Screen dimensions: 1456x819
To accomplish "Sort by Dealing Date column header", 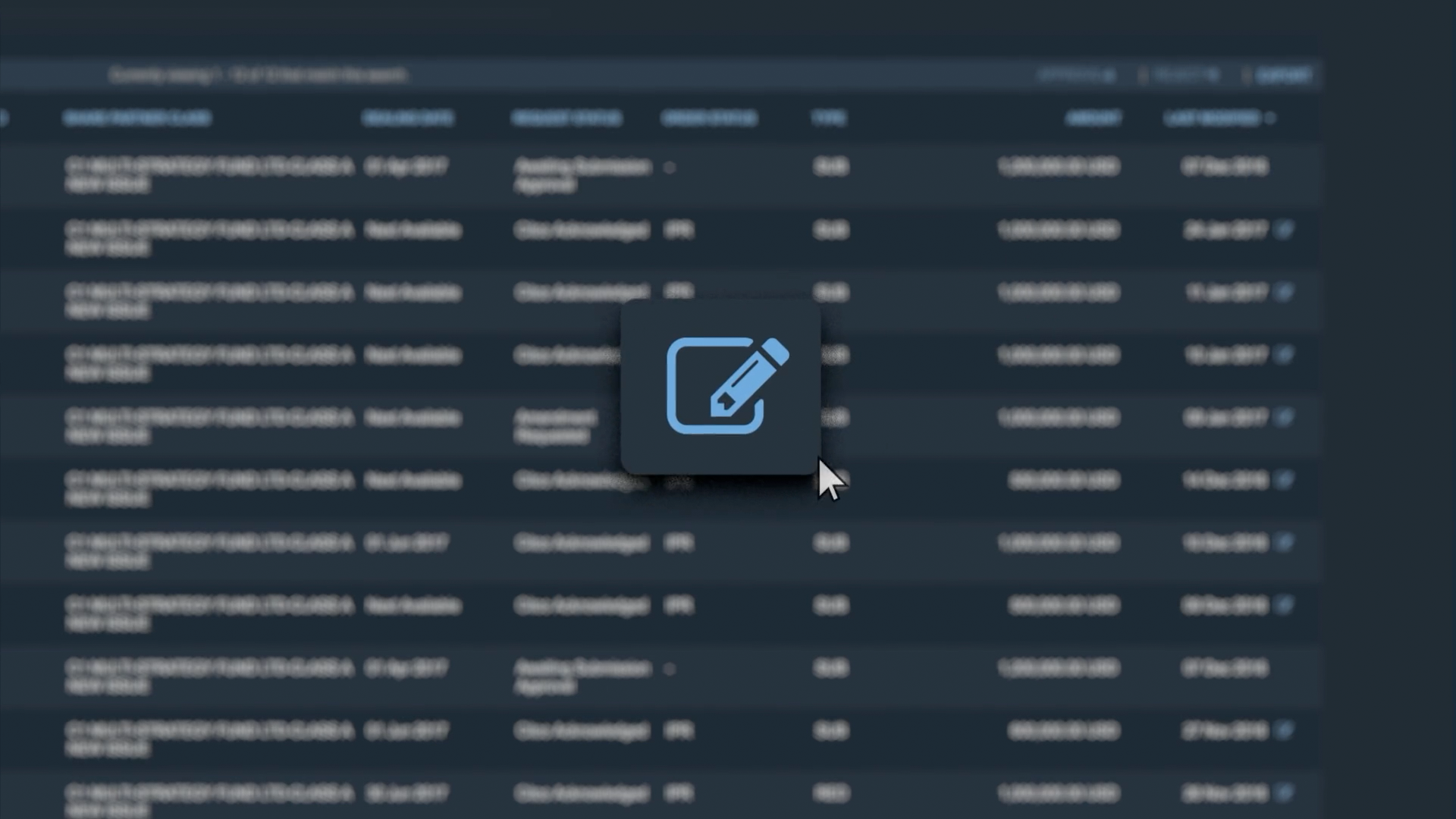I will click(407, 118).
